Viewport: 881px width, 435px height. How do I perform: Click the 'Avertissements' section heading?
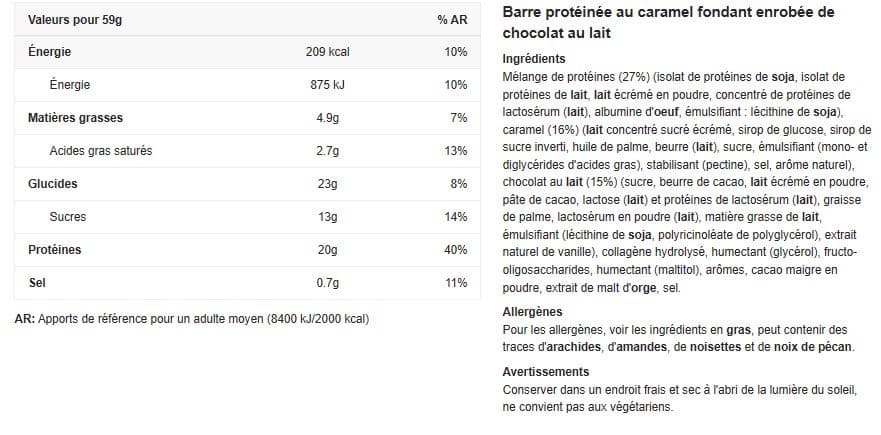(546, 371)
